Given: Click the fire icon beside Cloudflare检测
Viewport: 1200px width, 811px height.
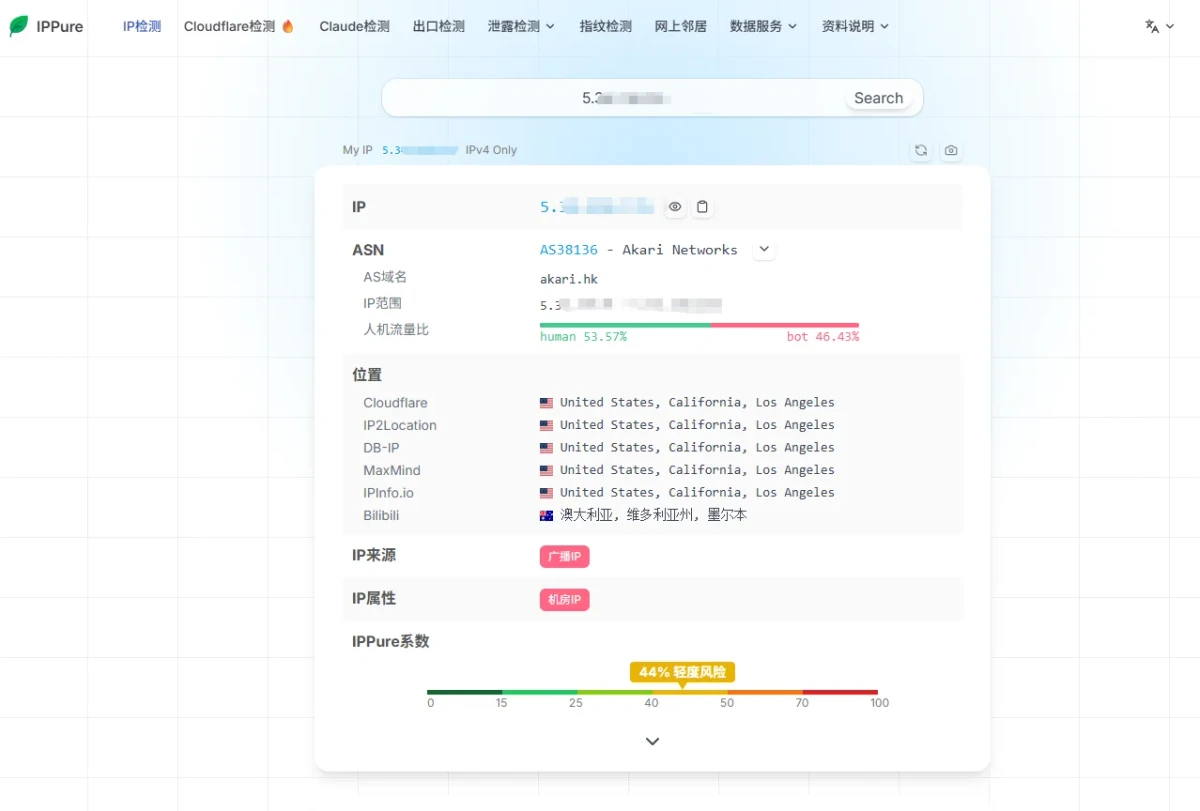Looking at the screenshot, I should click(x=288, y=27).
